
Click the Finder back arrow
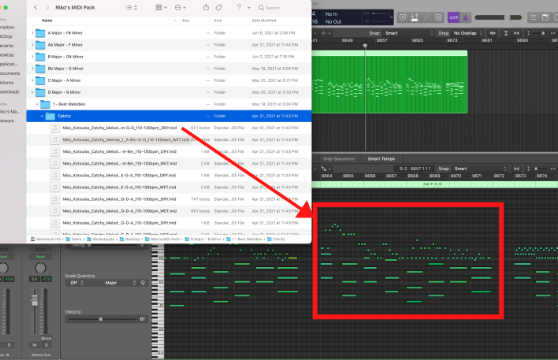click(x=35, y=7)
